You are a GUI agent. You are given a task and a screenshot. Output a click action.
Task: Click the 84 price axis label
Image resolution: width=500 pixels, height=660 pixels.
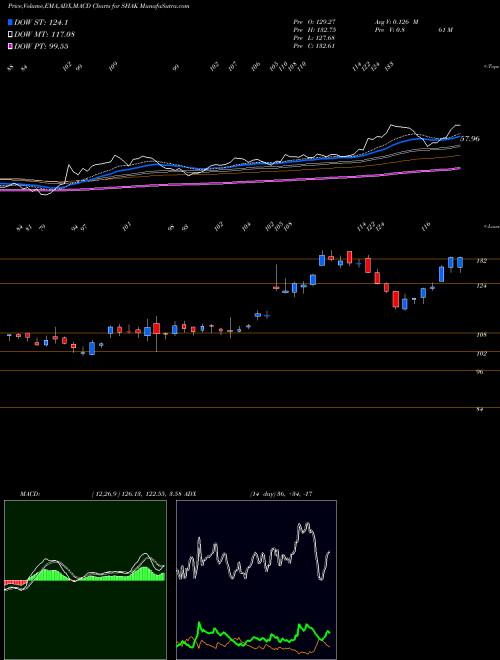click(480, 409)
